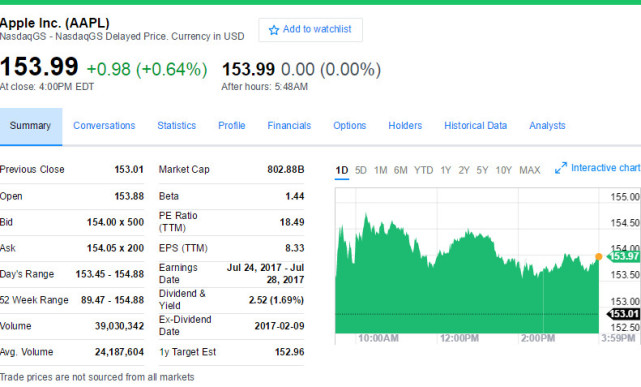Open the Holders tab

(405, 125)
